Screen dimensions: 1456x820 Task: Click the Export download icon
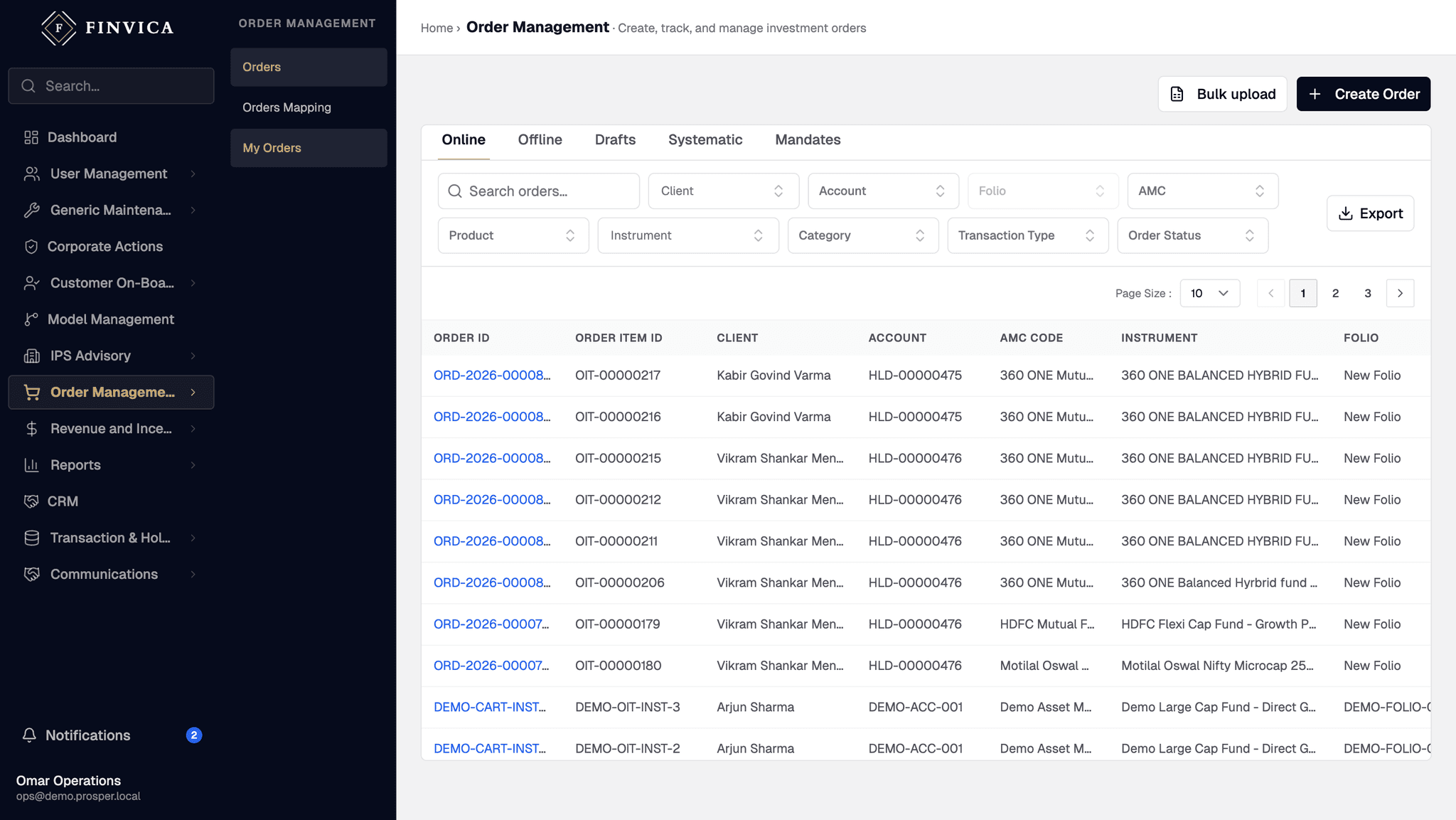[x=1346, y=213]
